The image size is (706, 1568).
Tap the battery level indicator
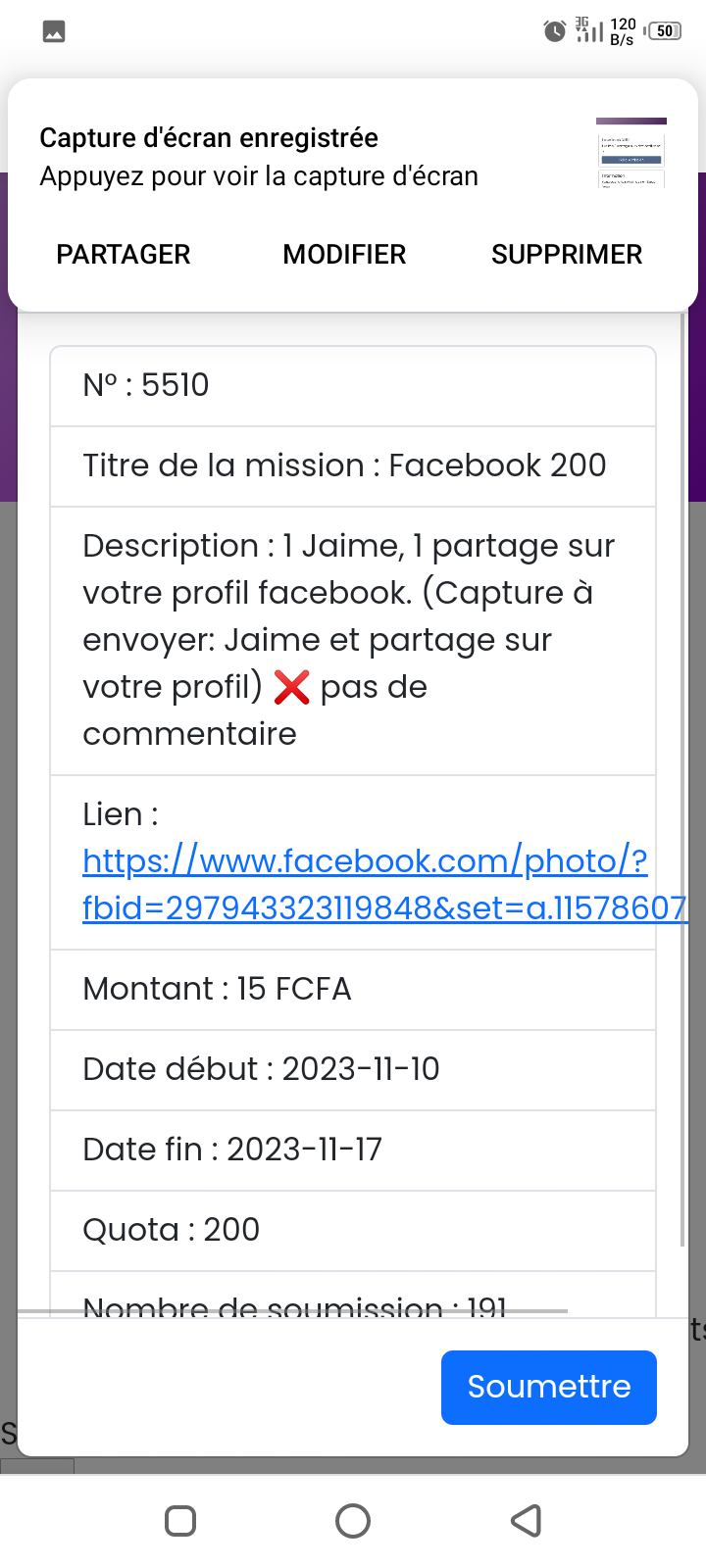click(x=665, y=31)
